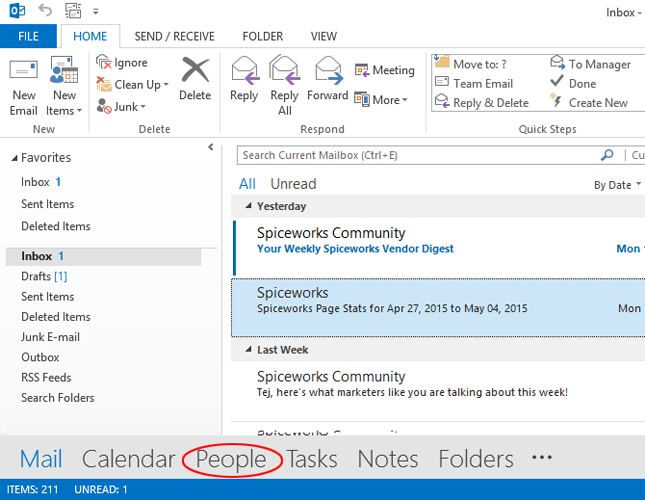Click Create New quick step

(589, 102)
